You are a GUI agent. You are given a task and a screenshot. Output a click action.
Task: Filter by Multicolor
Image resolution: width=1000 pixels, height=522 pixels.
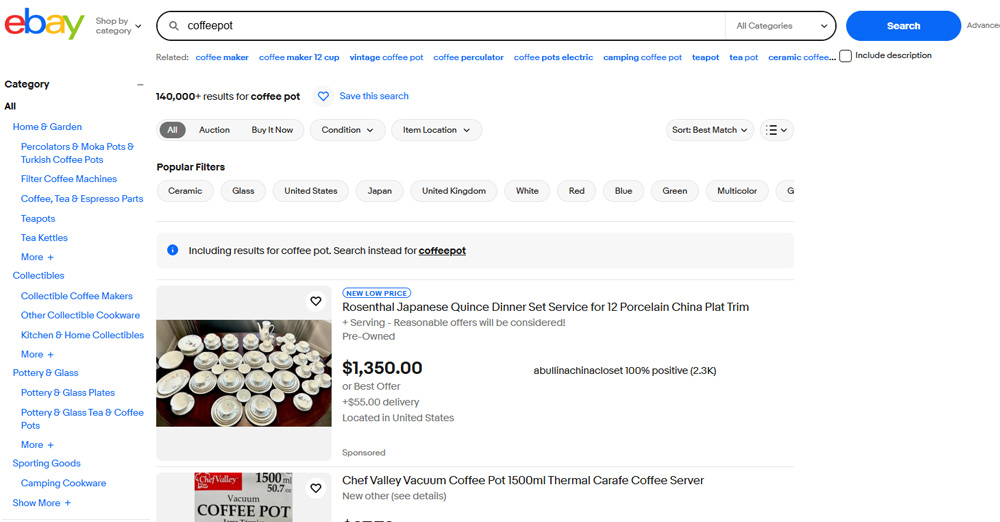click(x=737, y=191)
